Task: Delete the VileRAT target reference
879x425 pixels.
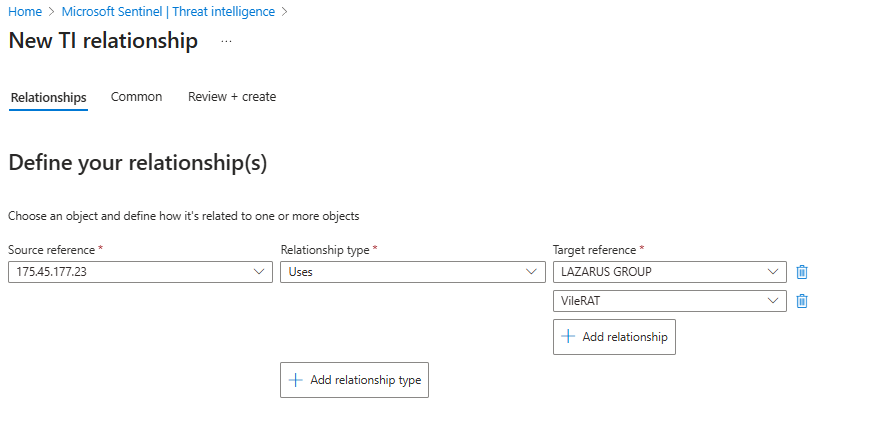Action: [x=802, y=301]
